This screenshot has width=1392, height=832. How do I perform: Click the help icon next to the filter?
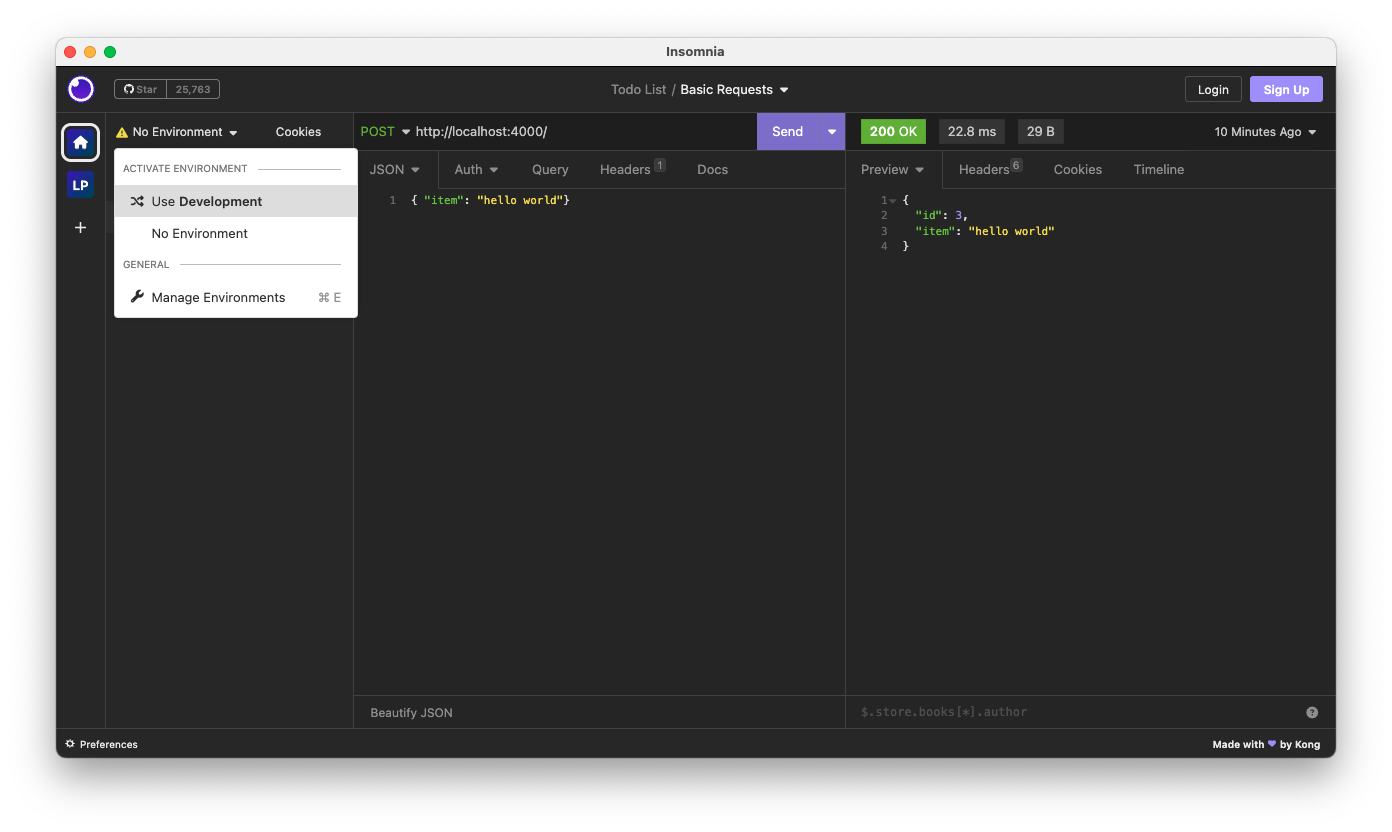point(1312,712)
